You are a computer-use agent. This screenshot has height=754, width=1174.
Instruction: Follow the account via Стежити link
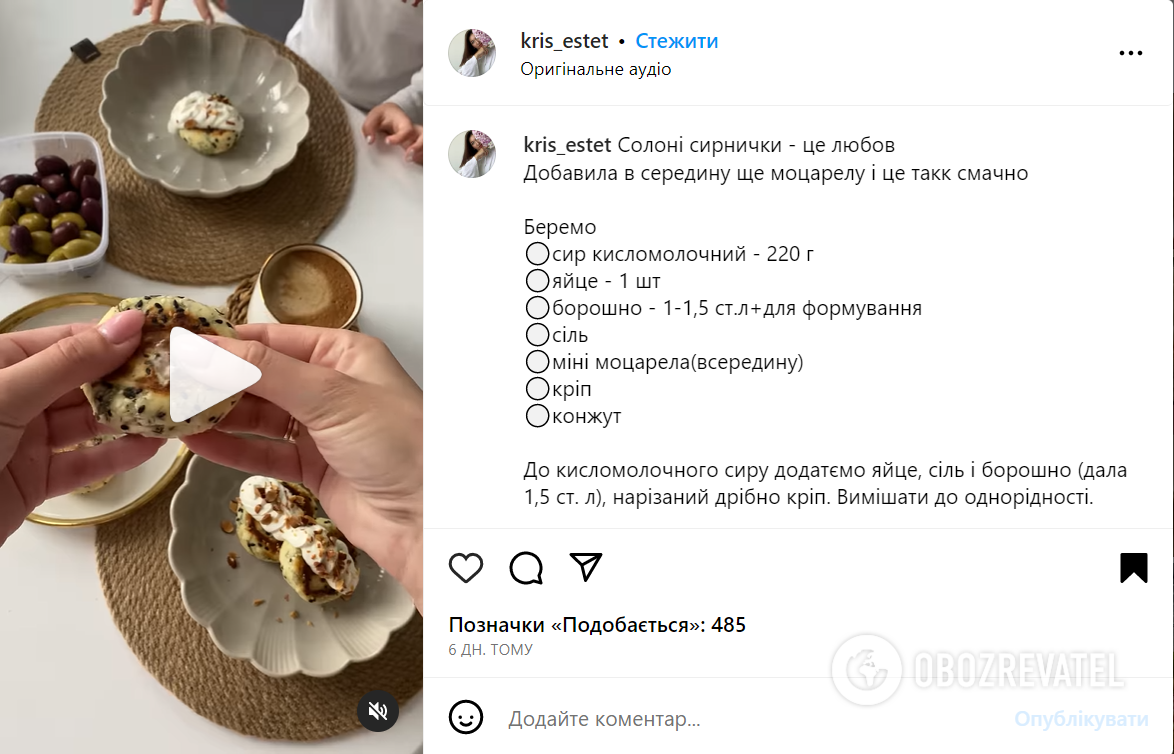(x=676, y=41)
